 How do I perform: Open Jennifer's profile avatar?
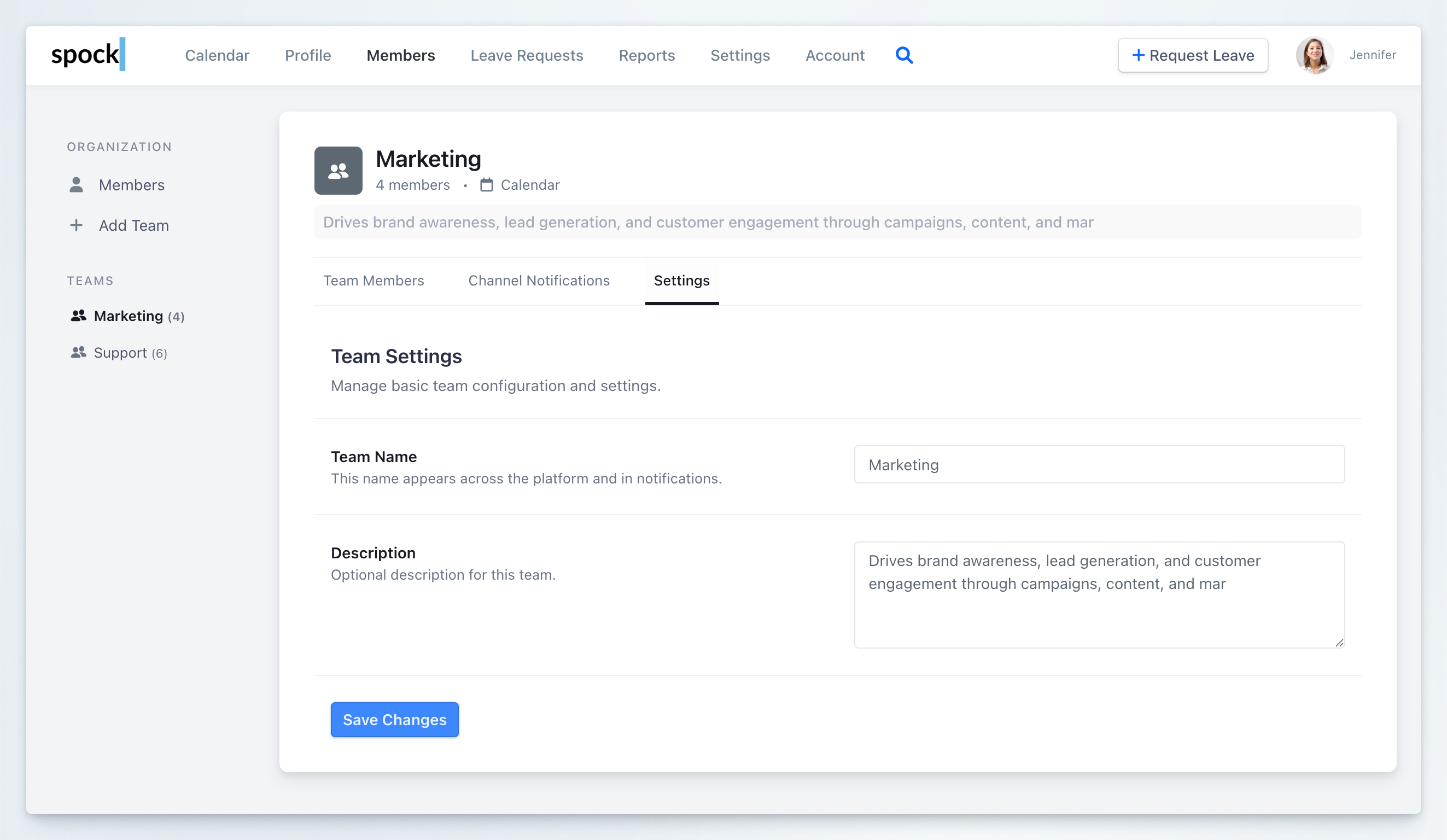tap(1315, 55)
